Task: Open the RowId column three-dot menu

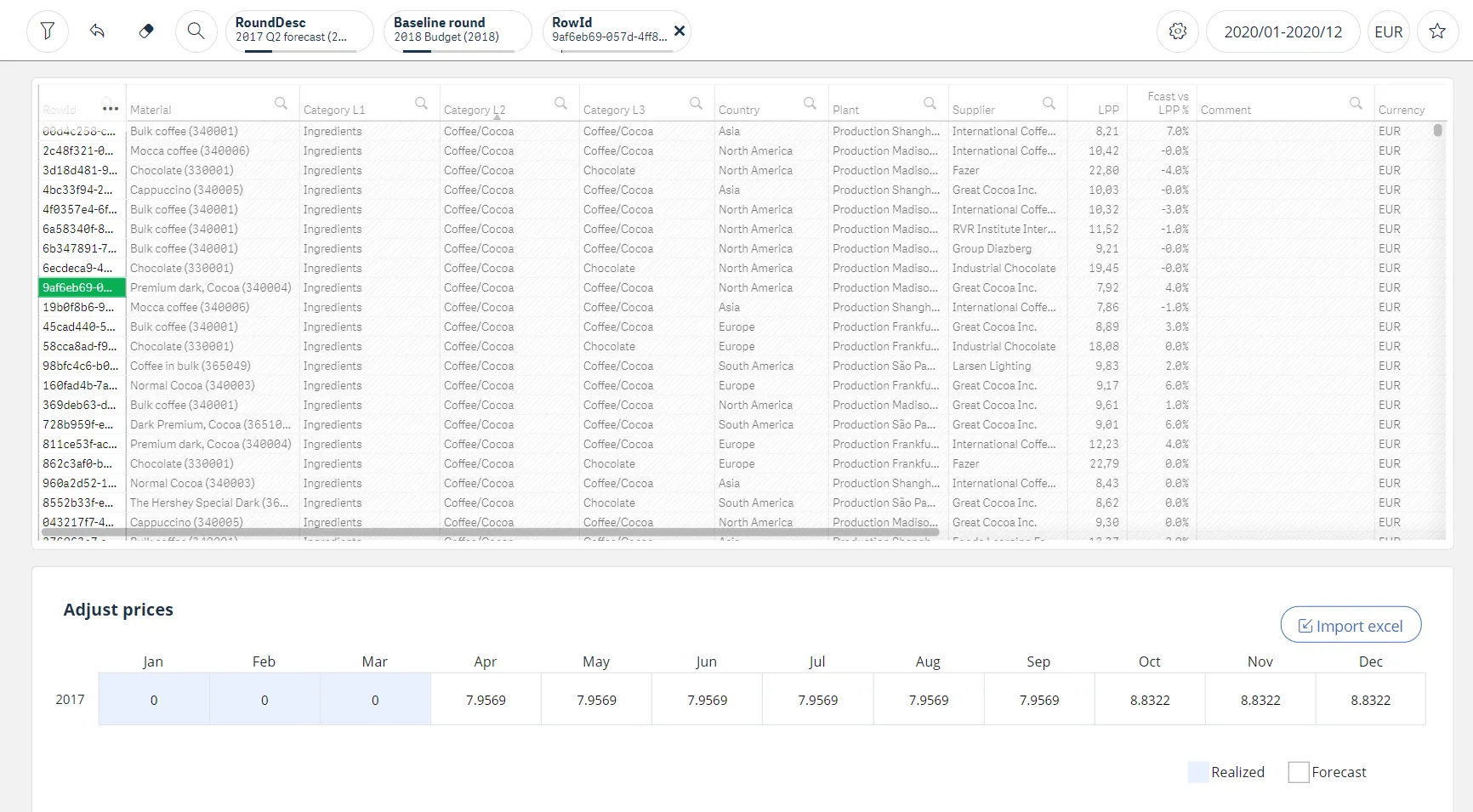Action: coord(110,109)
